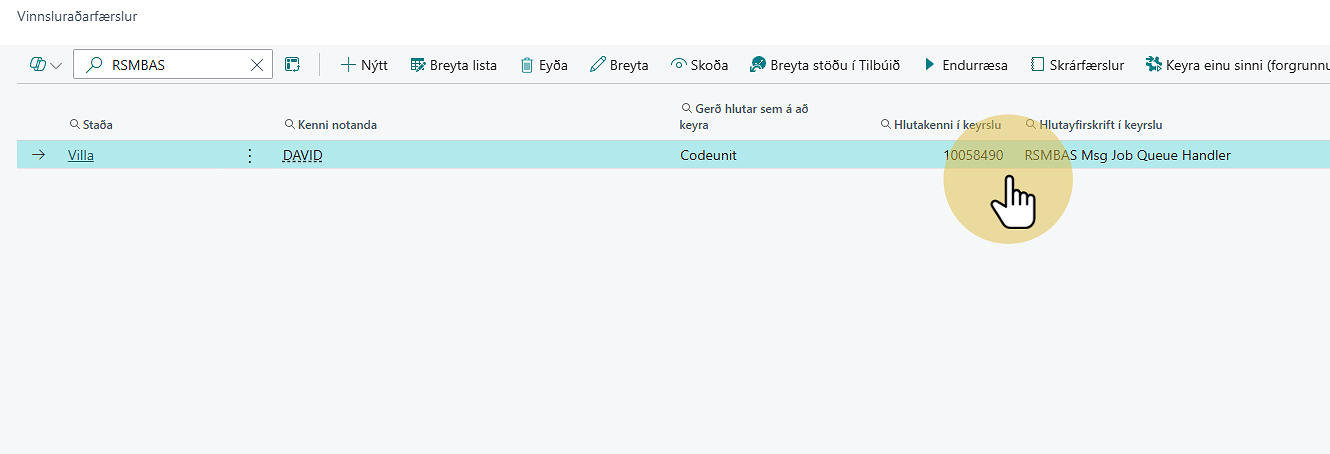Open the Copilot icon dropdown
Screen dimensions: 1330x454
(45, 65)
